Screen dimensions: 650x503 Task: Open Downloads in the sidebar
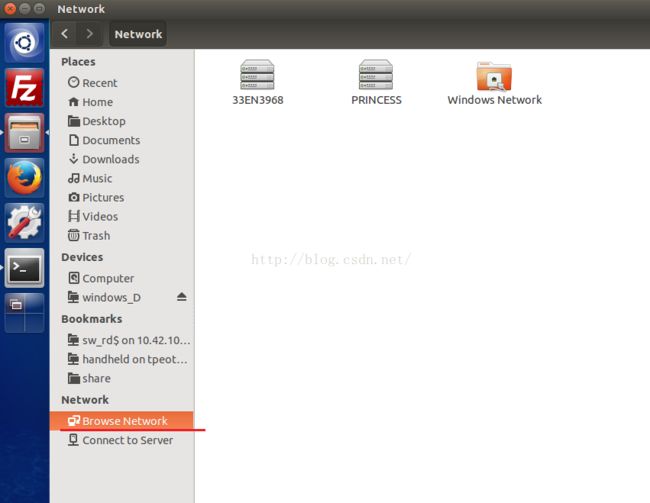click(122, 159)
